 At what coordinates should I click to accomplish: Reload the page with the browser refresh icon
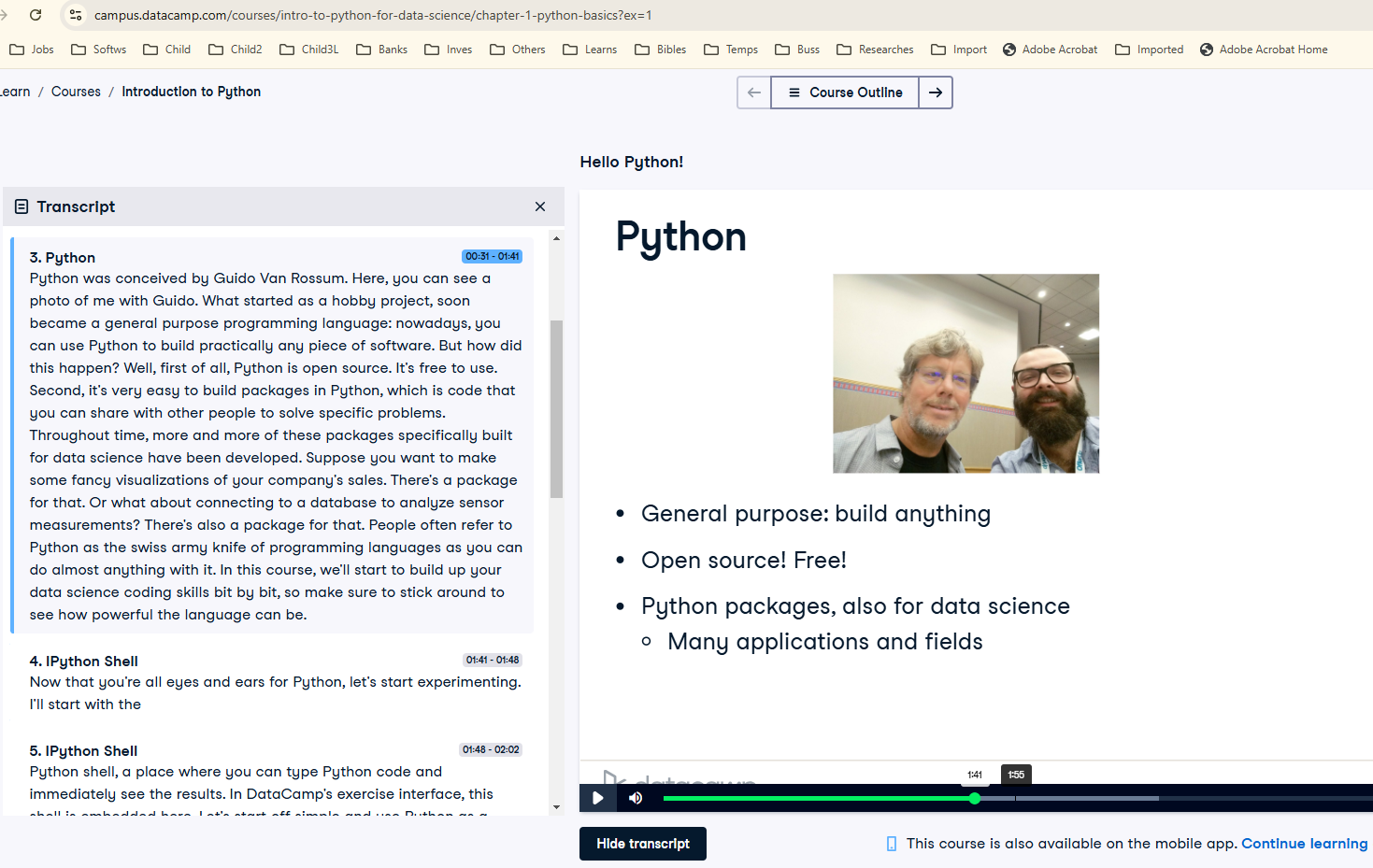pyautogui.click(x=36, y=15)
